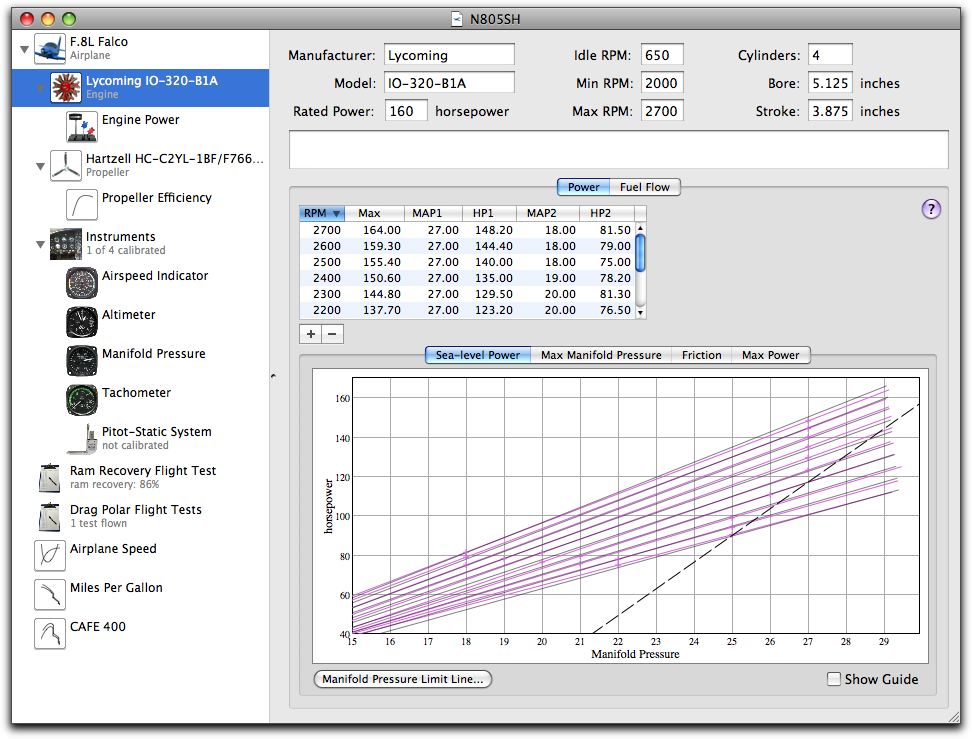Open the Airplane Speed chart icon
Viewport: 972px width, 739px height.
[x=50, y=556]
